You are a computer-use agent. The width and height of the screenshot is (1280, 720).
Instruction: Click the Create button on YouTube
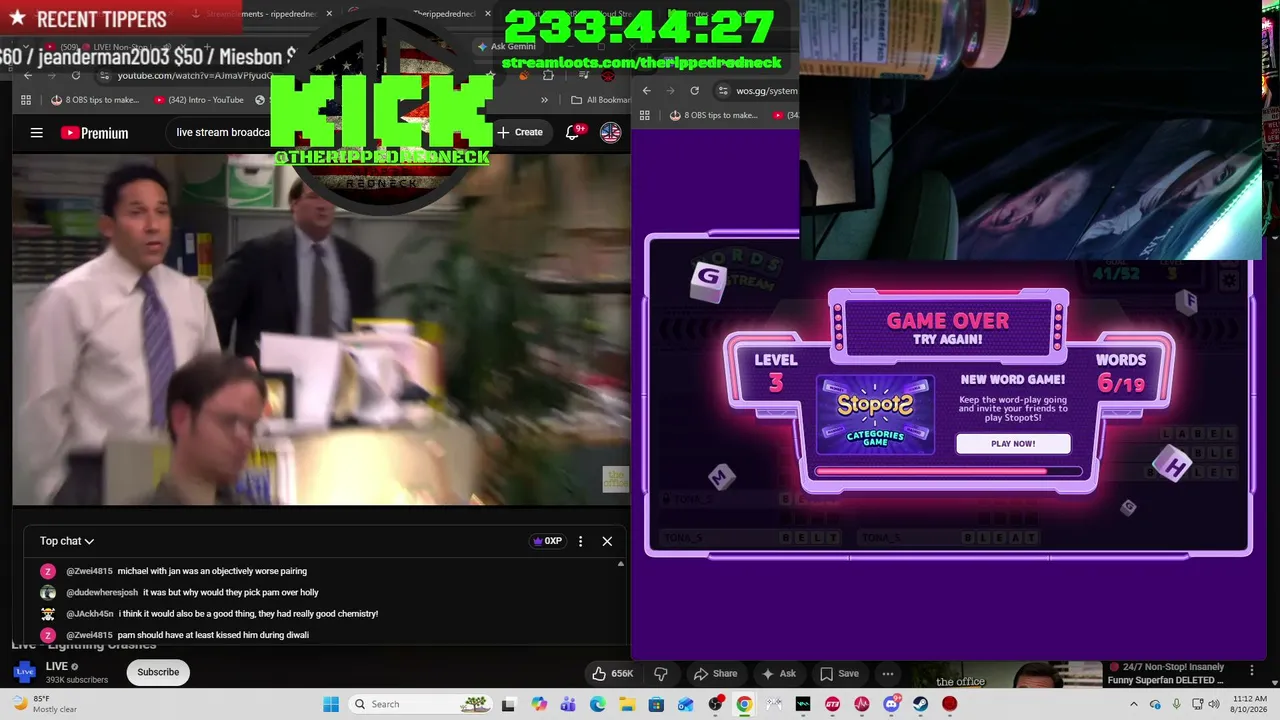(x=520, y=132)
